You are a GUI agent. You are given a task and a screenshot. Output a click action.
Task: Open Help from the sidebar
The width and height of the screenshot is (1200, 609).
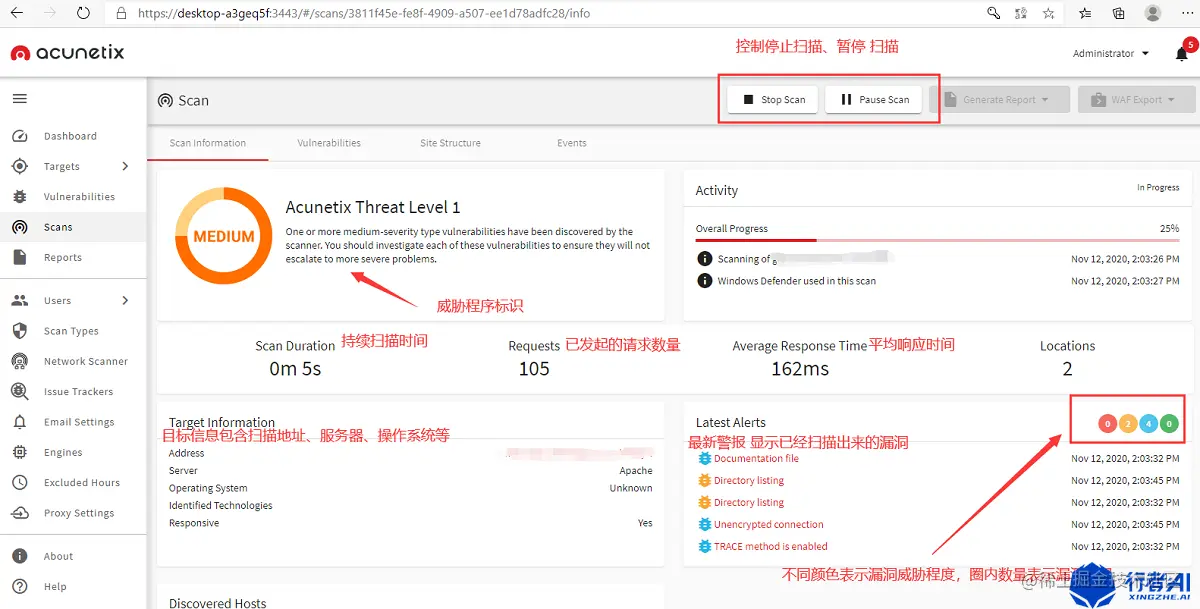point(55,587)
